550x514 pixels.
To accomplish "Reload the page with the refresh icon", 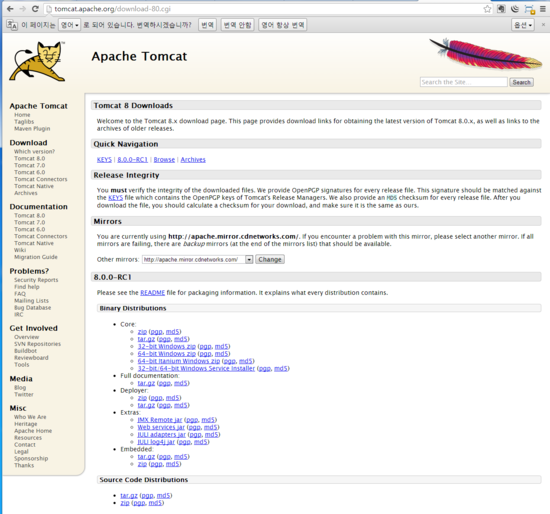I will point(35,9).
